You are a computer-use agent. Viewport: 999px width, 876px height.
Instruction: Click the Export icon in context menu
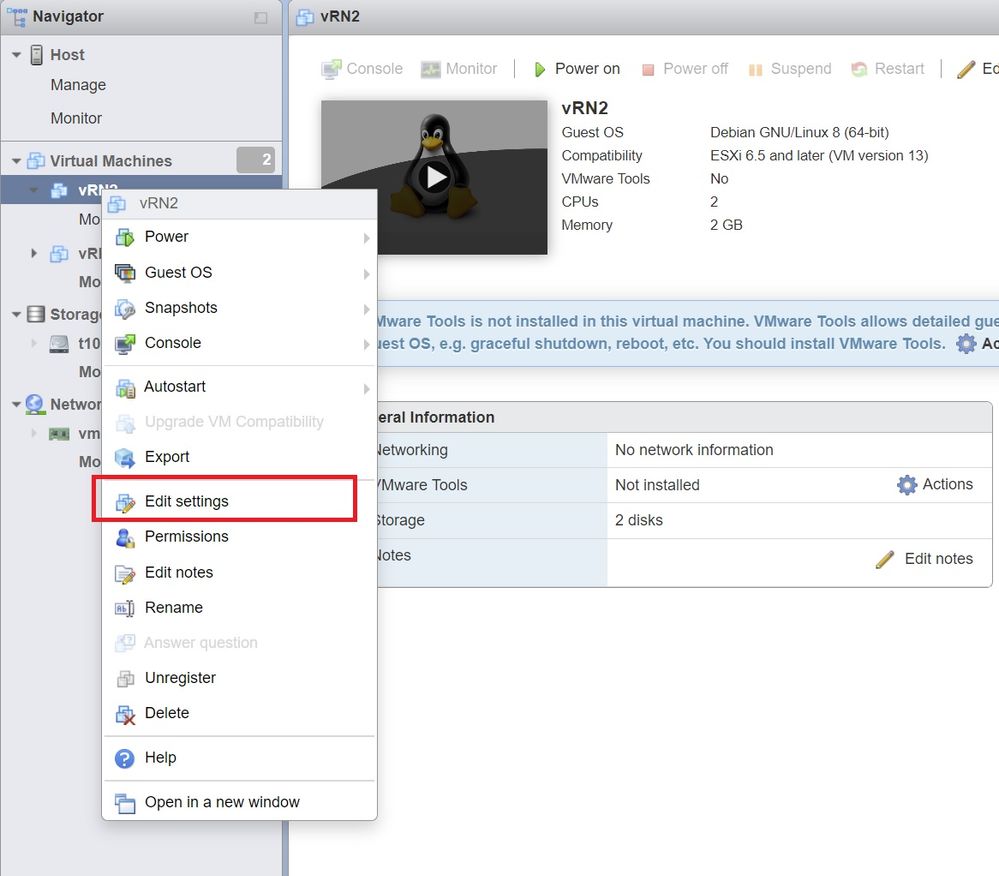click(x=125, y=457)
